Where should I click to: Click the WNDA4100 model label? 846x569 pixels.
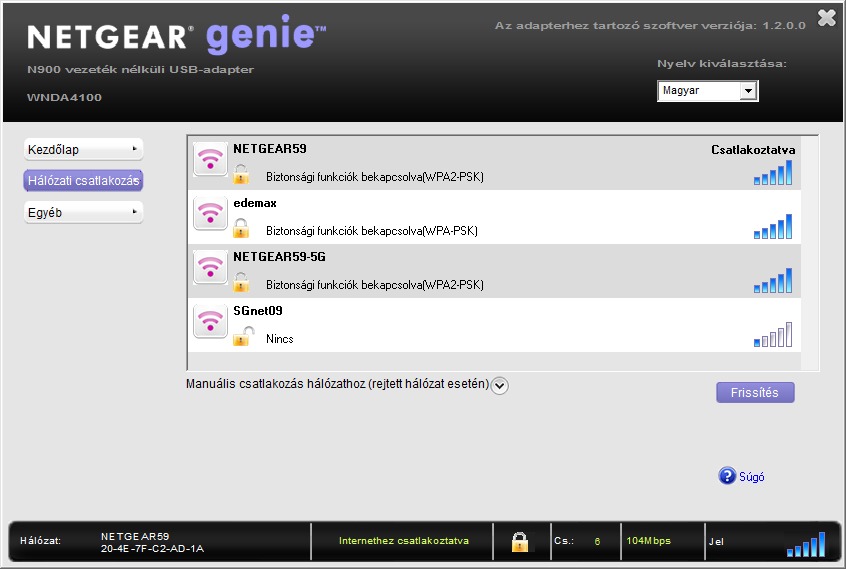(x=64, y=98)
